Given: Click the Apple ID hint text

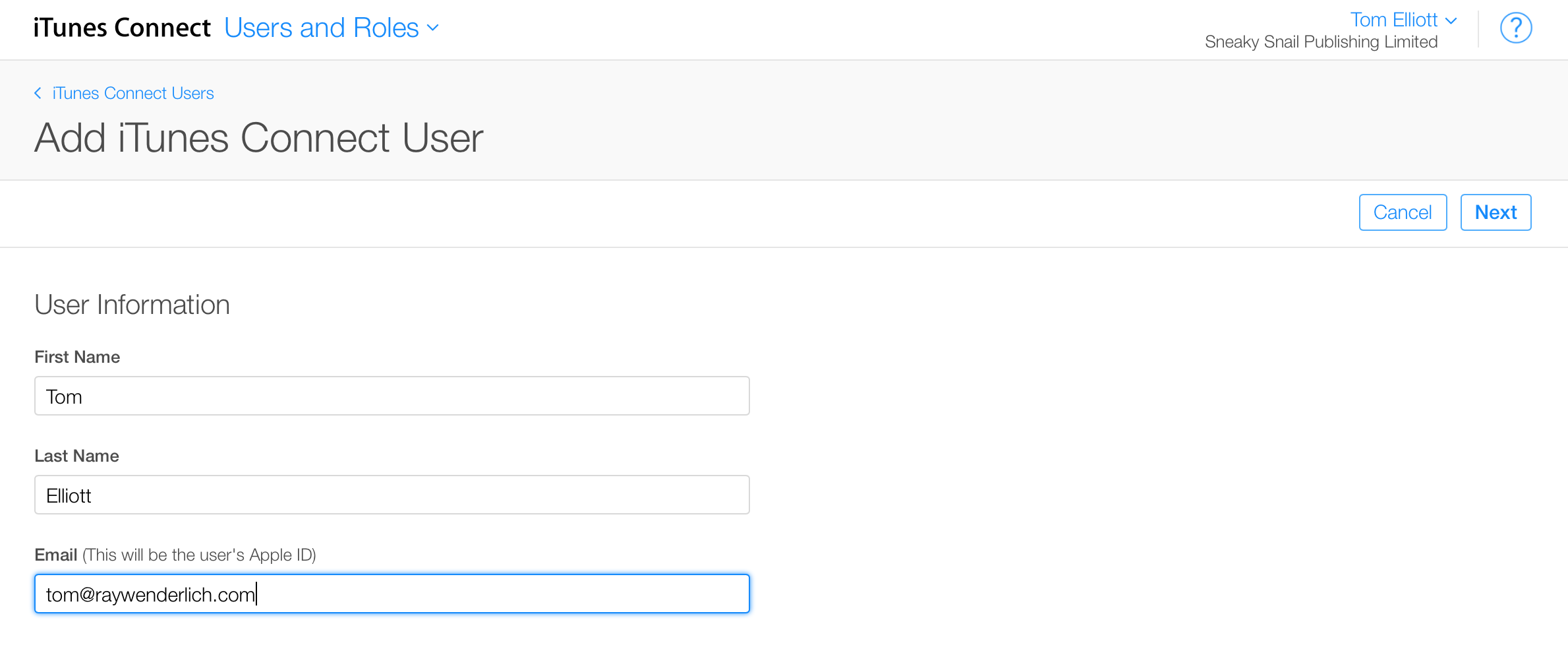Looking at the screenshot, I should (199, 555).
